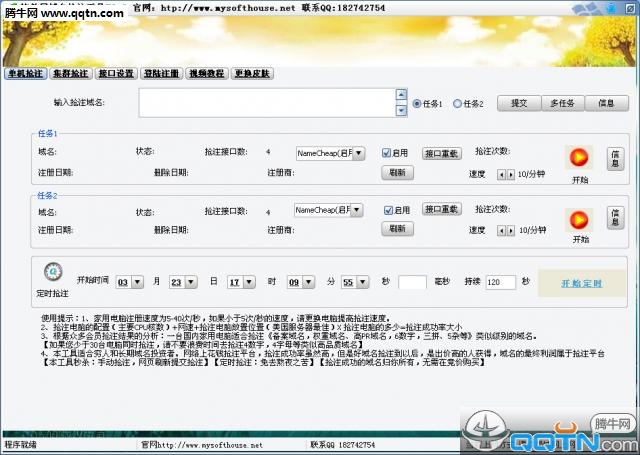Open the day dropdown showing 23
Viewport: 640px width, 455px height.
(x=191, y=282)
